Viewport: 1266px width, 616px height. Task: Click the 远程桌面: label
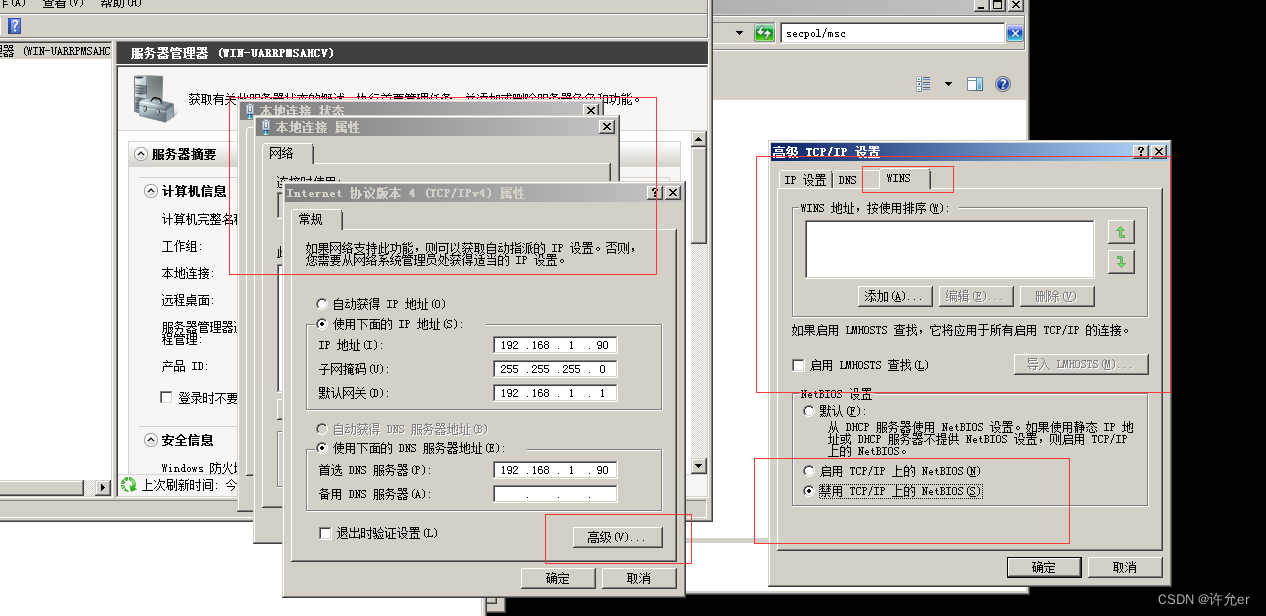coord(186,300)
